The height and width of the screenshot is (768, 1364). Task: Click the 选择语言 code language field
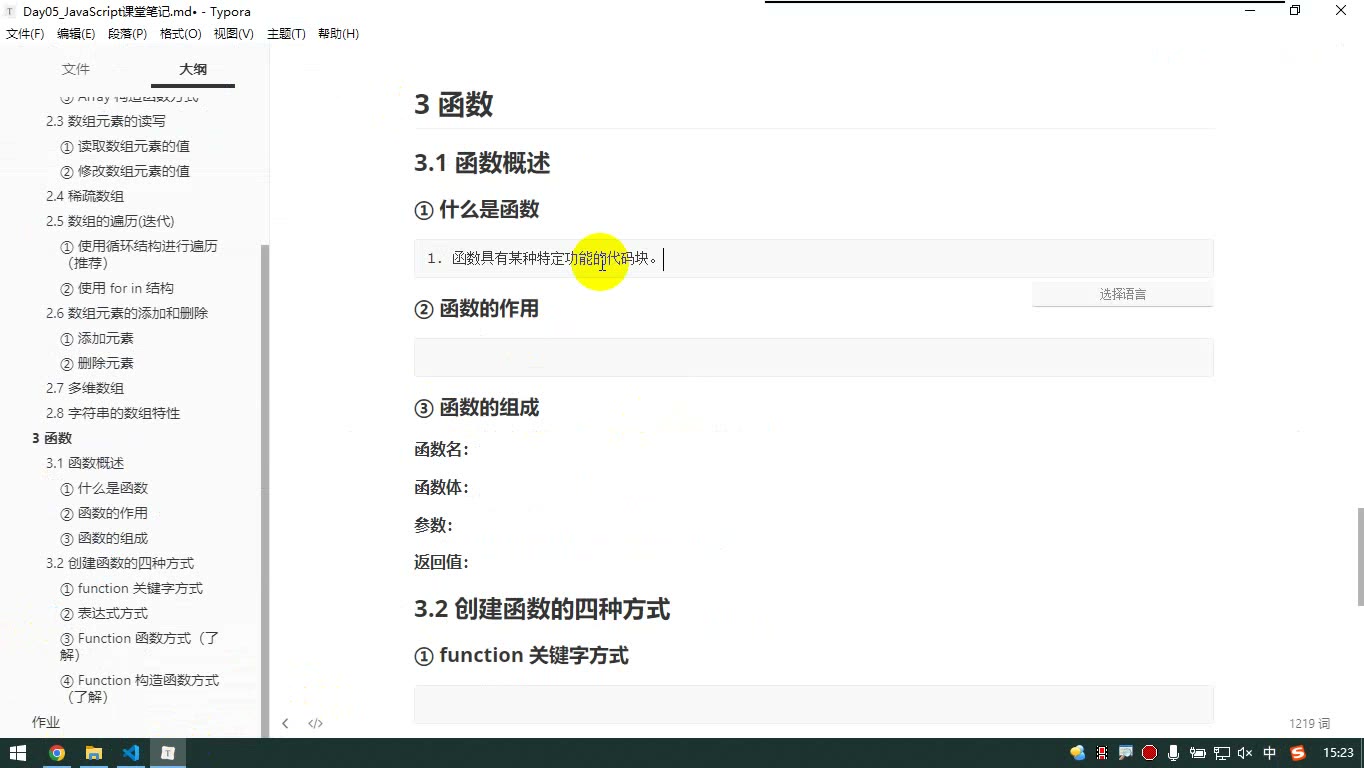pos(1122,294)
